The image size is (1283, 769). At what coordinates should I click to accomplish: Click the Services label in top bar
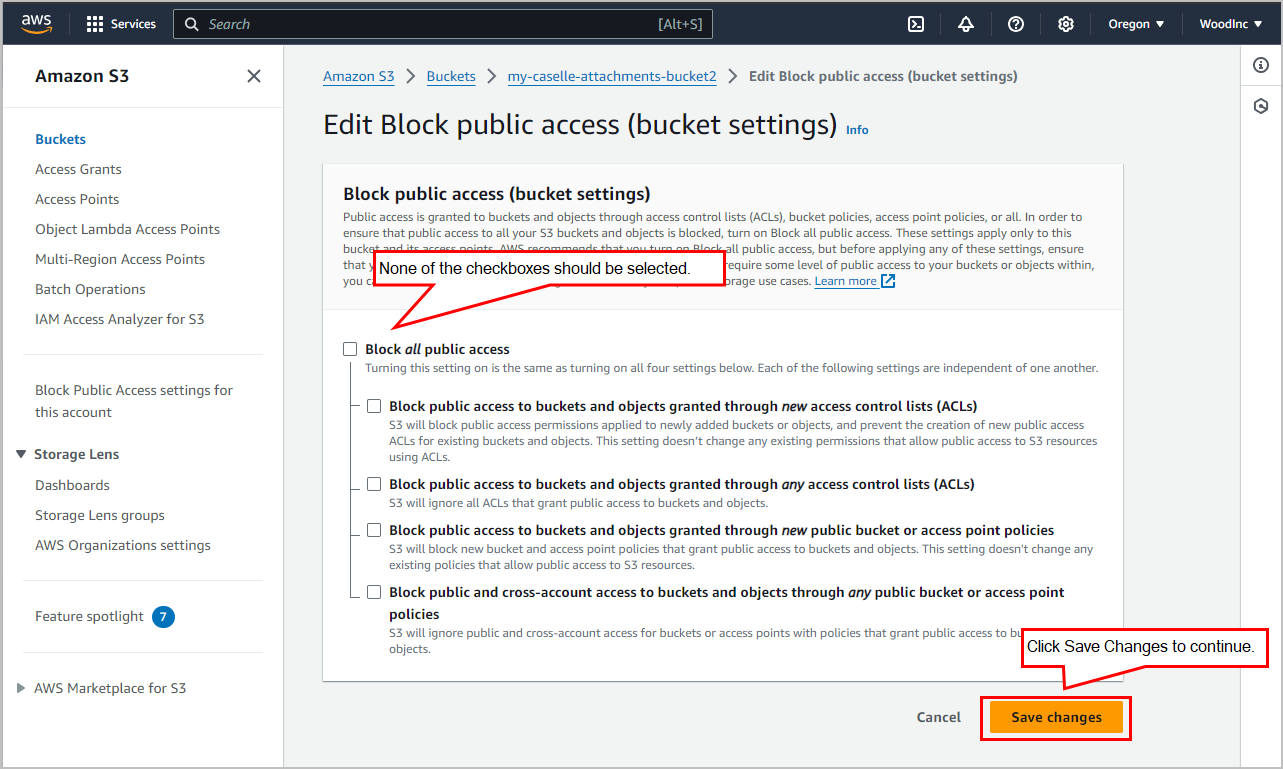pos(133,24)
